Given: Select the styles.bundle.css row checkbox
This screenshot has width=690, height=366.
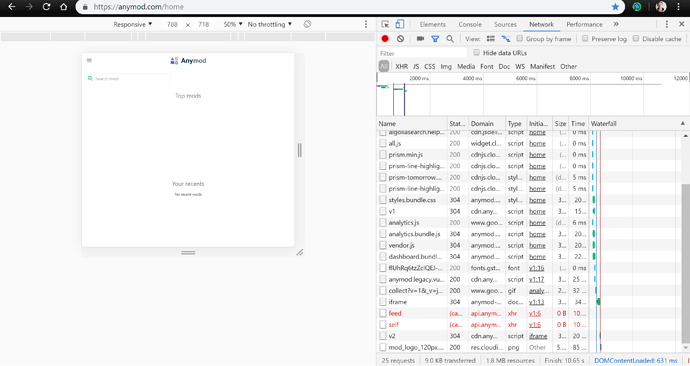Looking at the screenshot, I should [x=383, y=200].
